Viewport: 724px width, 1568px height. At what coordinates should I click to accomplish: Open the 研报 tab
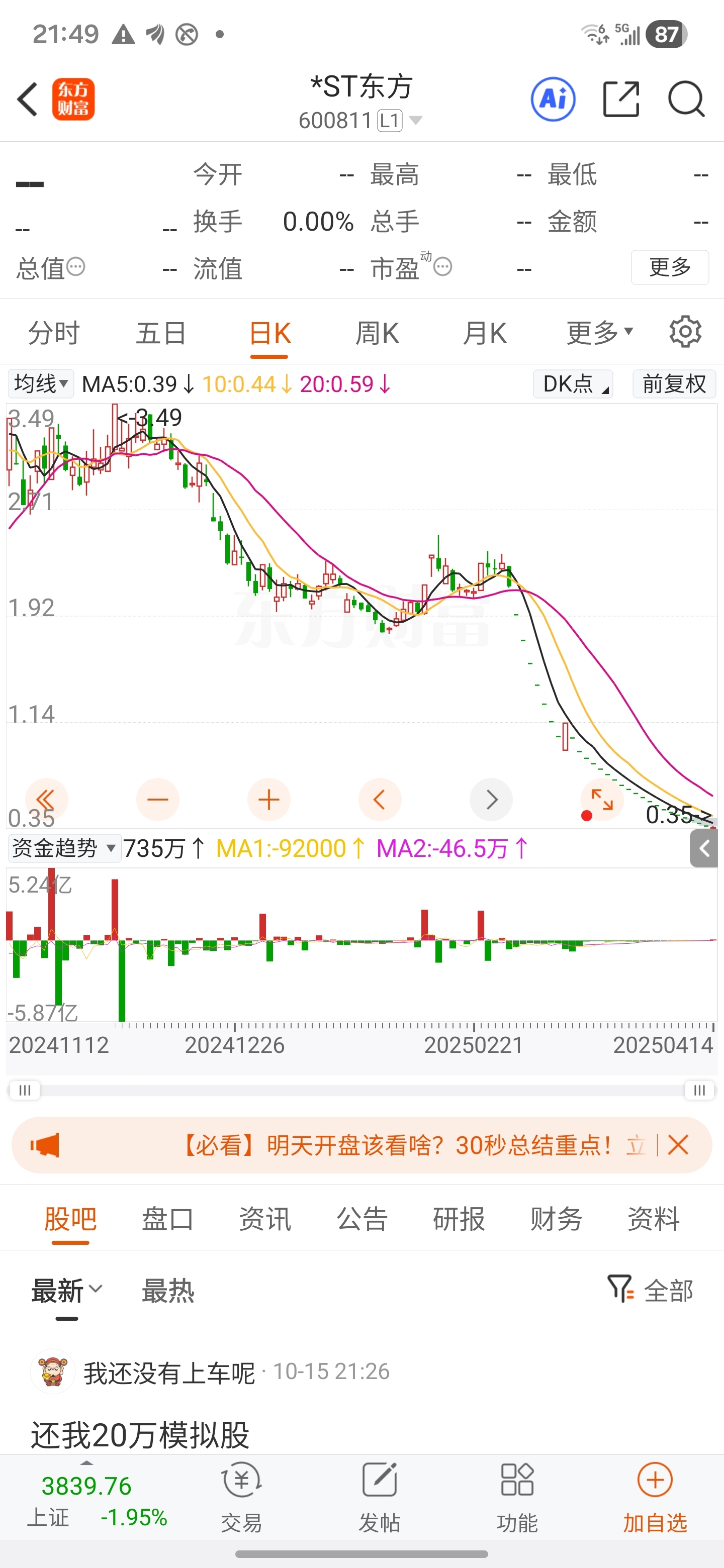[459, 1219]
